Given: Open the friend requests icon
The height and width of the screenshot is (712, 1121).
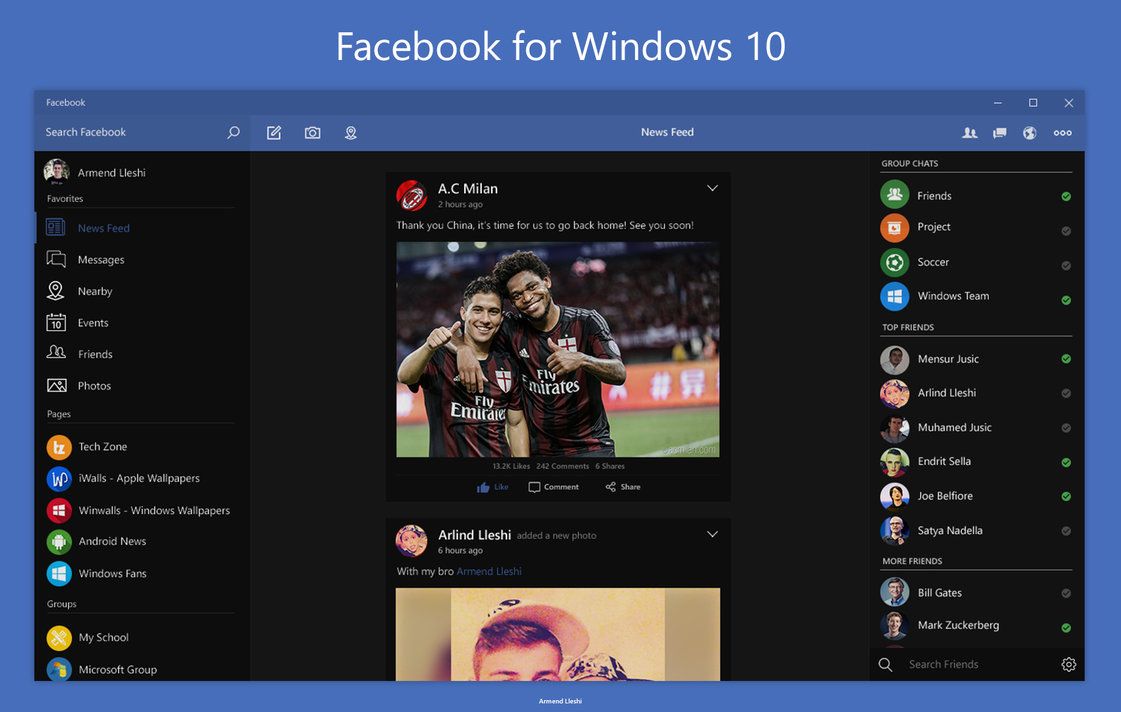Looking at the screenshot, I should 969,131.
